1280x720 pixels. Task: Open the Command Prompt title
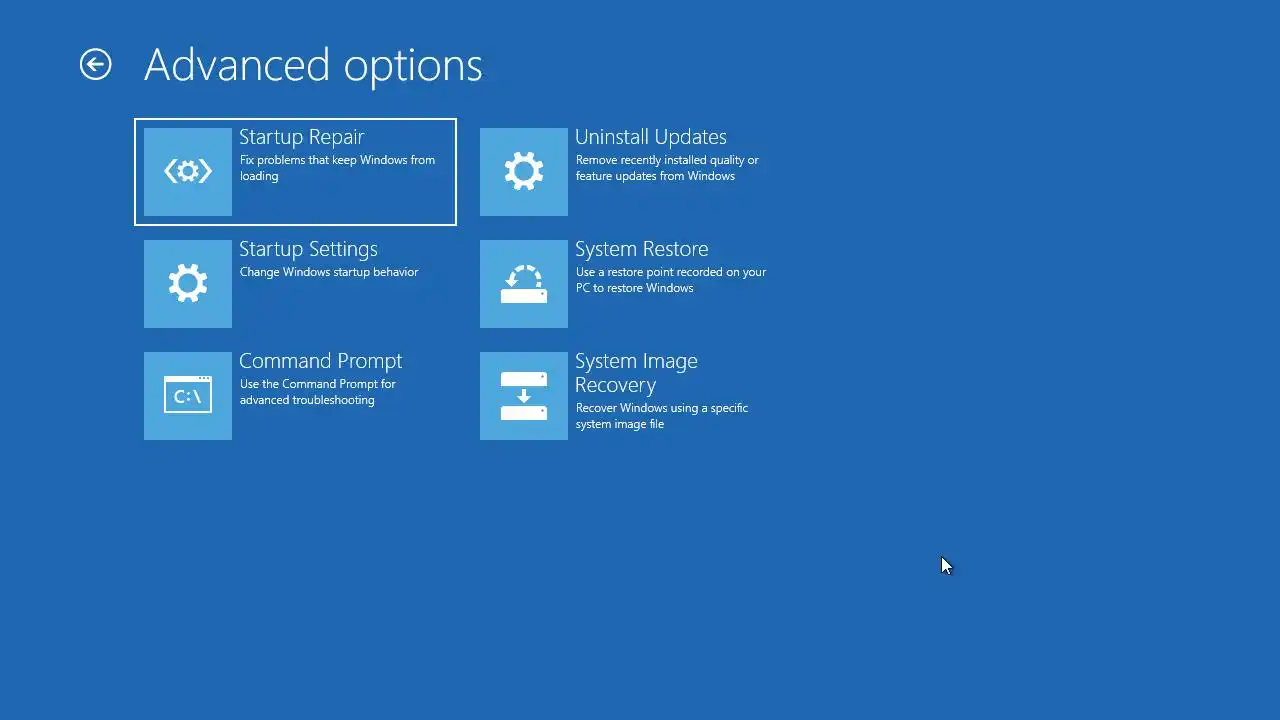321,361
